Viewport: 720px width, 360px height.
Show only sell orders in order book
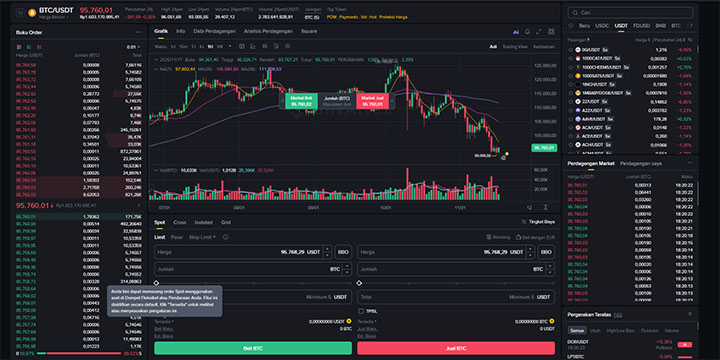point(39,47)
